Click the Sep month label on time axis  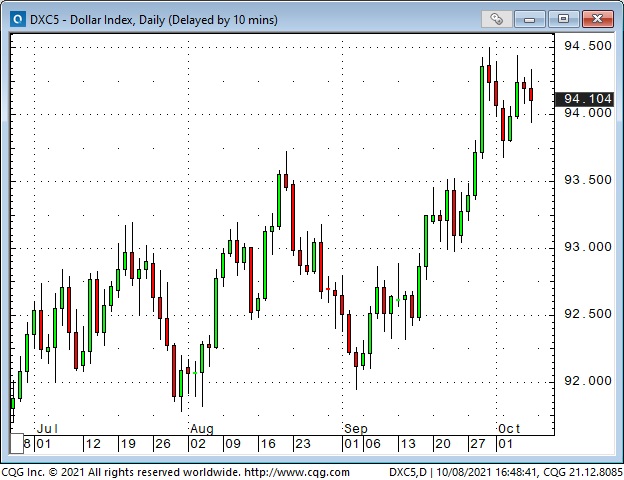click(x=356, y=429)
